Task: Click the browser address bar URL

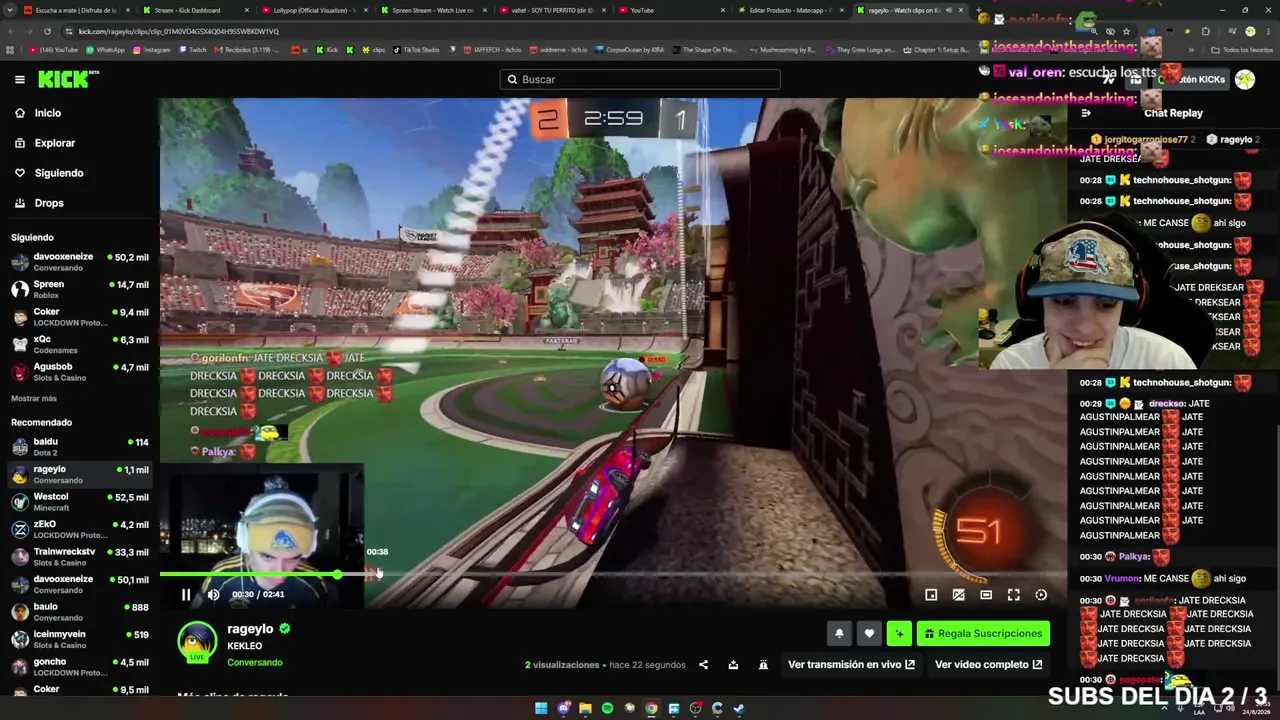Action: pyautogui.click(x=179, y=31)
